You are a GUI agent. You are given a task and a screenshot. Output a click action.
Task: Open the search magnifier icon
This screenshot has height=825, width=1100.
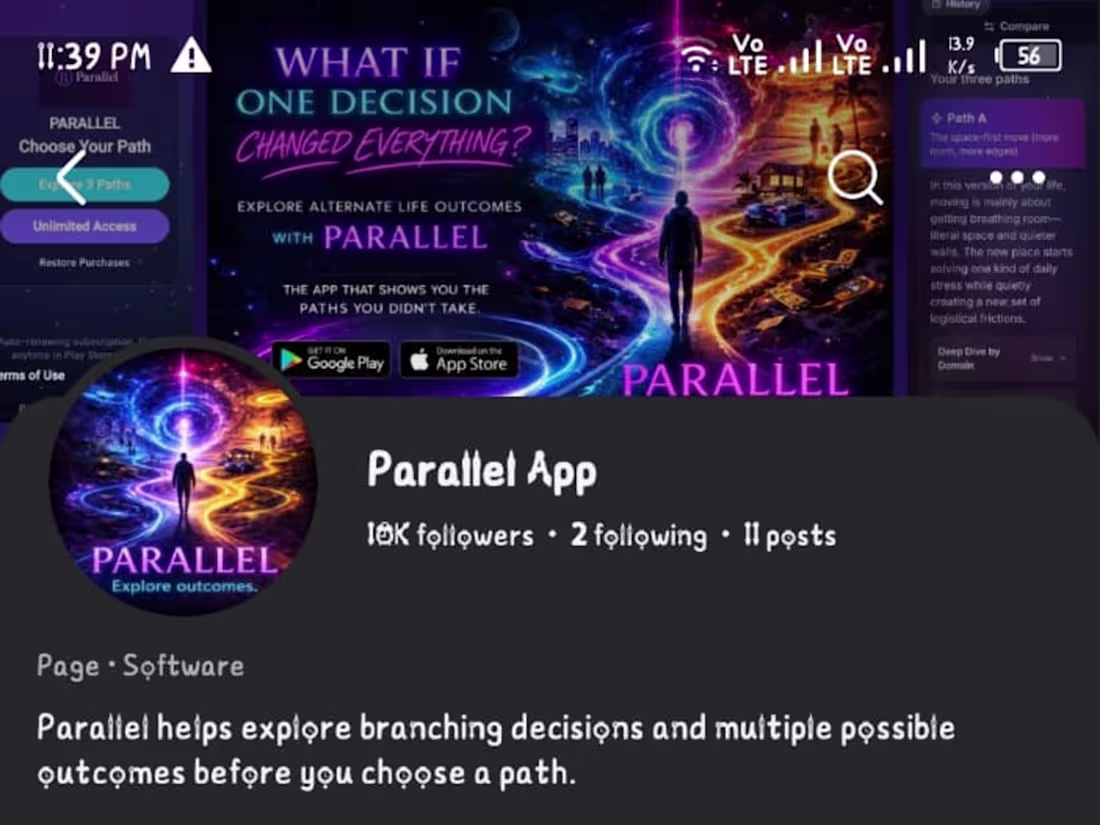coord(855,176)
